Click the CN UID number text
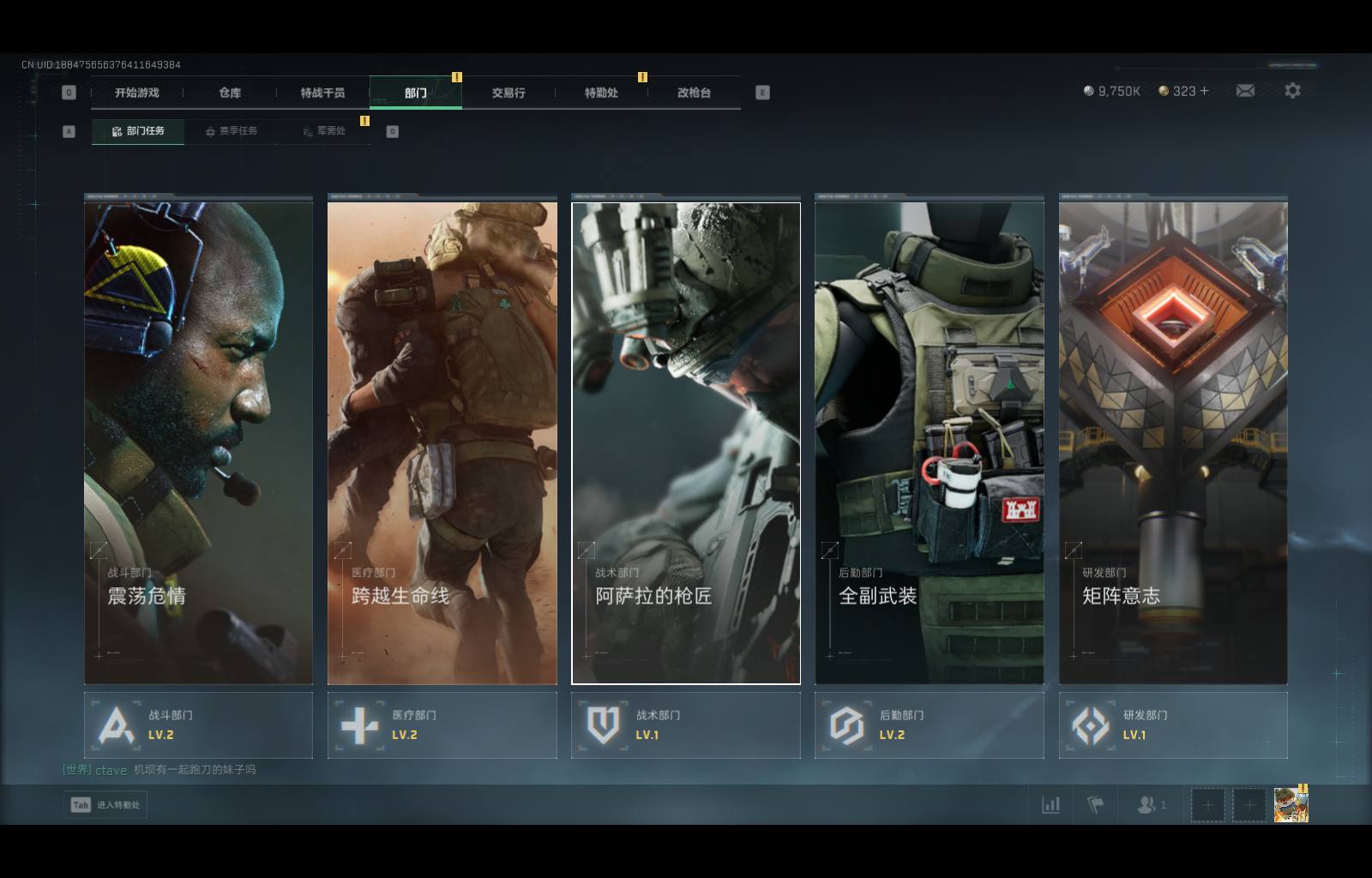The height and width of the screenshot is (878, 1372). [x=101, y=64]
